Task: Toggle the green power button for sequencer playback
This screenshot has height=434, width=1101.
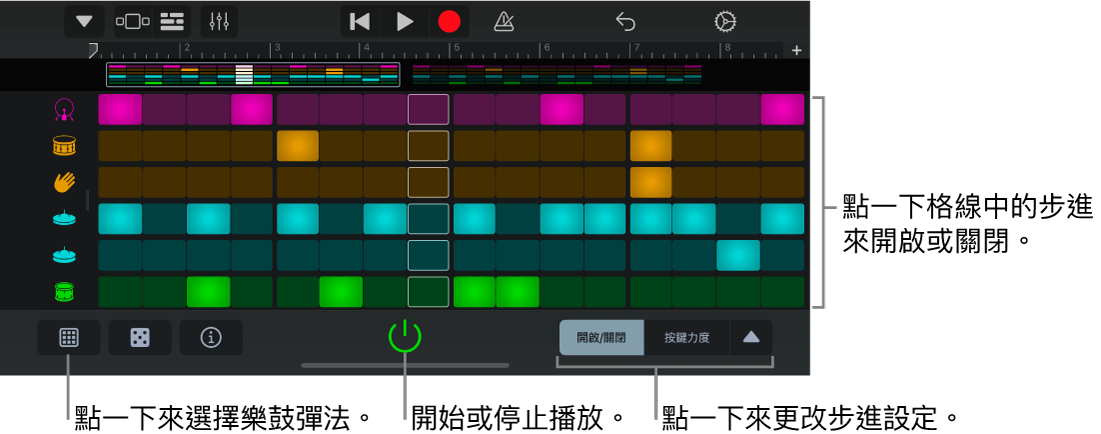Action: [405, 336]
